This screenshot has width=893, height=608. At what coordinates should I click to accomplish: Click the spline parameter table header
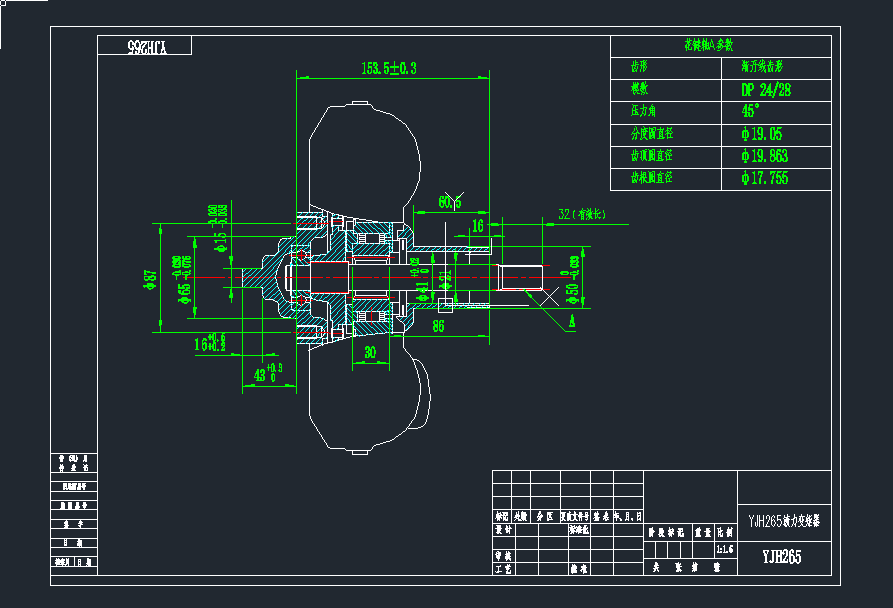[720, 46]
